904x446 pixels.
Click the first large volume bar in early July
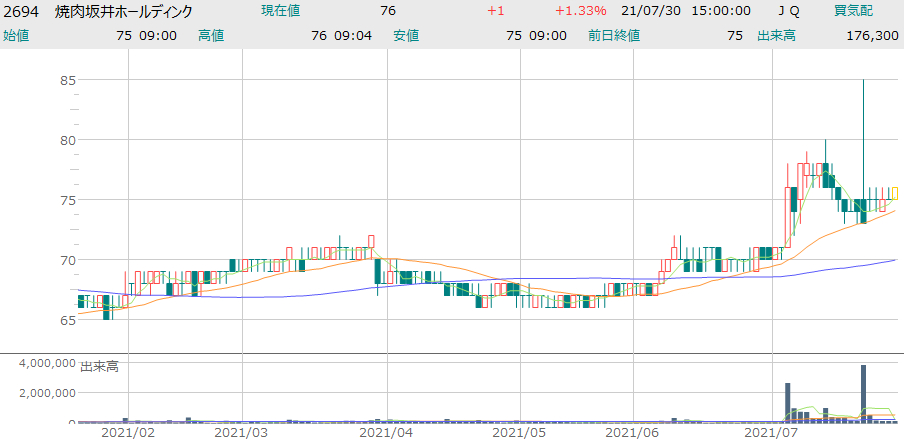click(x=788, y=402)
